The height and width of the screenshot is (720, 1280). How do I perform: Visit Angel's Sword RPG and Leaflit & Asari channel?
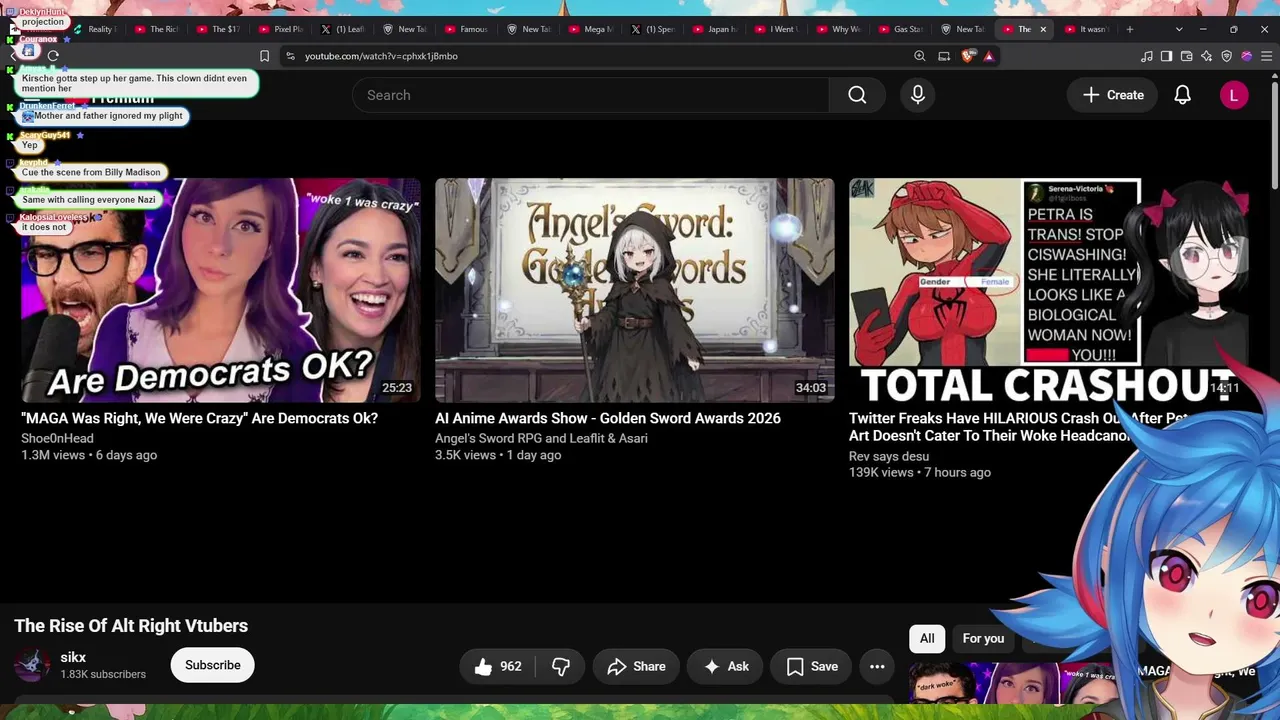(x=541, y=438)
